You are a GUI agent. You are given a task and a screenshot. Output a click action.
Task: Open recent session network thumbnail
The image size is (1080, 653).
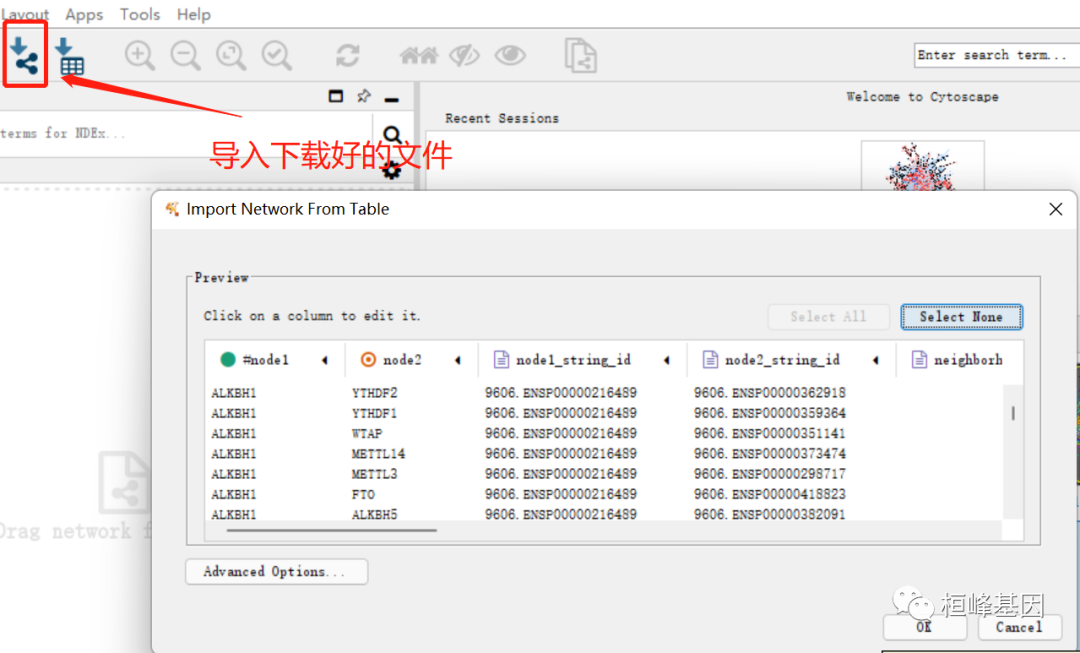point(923,165)
